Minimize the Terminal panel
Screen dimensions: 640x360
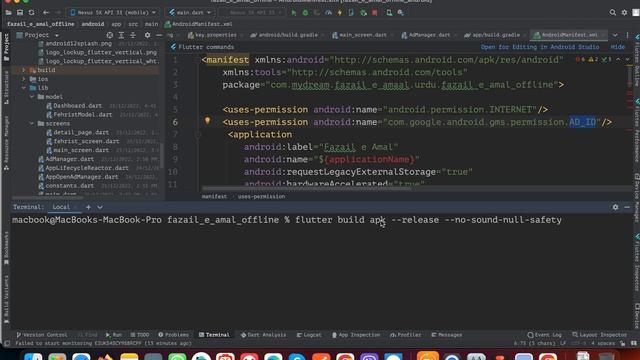(627, 207)
